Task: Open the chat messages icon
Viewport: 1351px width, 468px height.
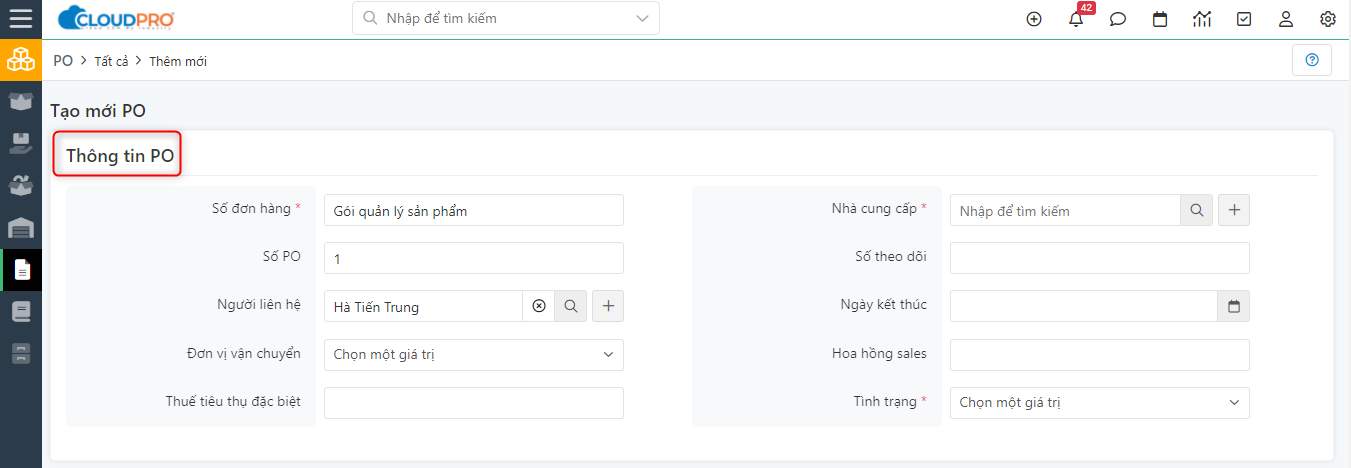Action: click(x=1118, y=19)
